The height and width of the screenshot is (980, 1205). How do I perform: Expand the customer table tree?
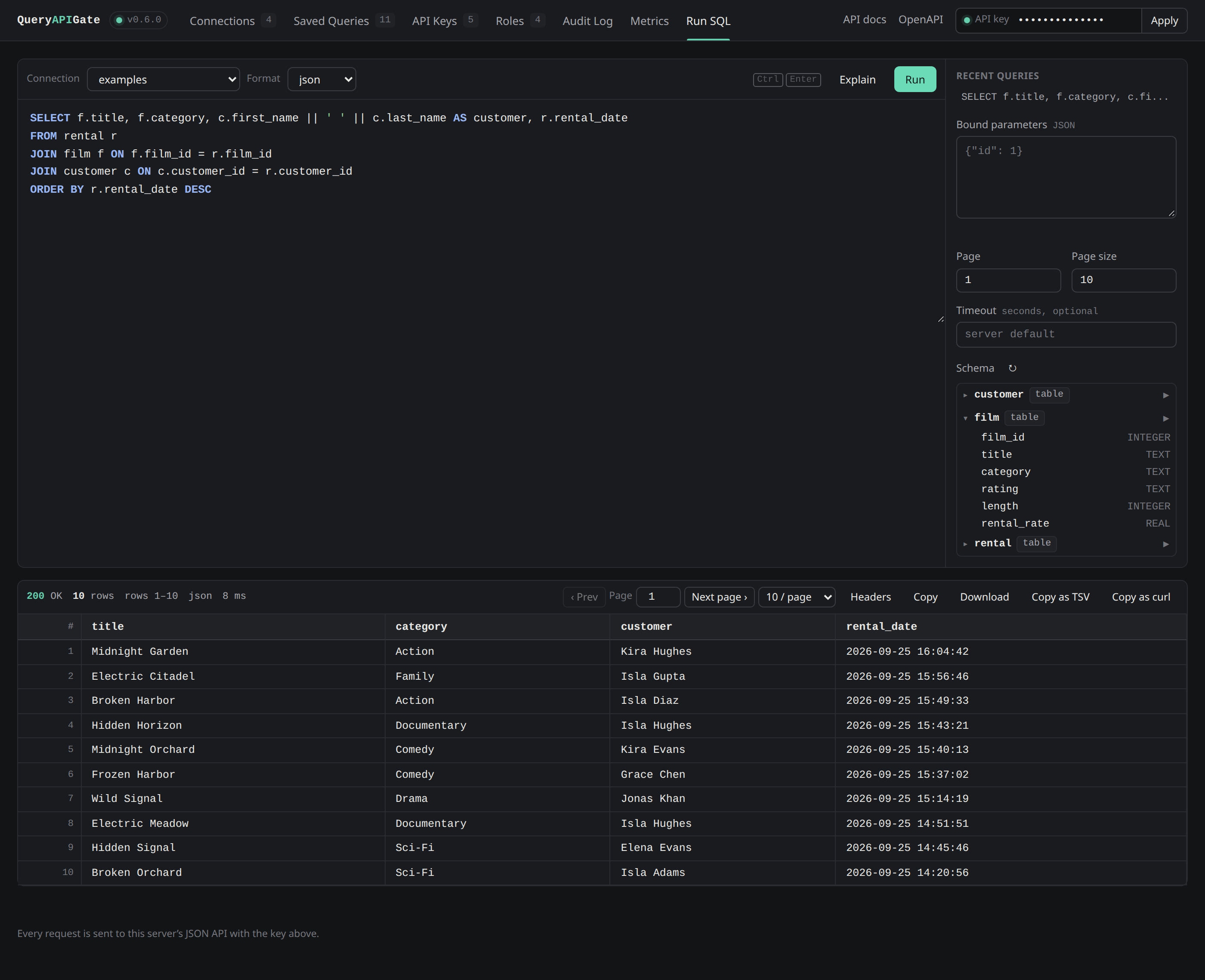[x=966, y=395]
